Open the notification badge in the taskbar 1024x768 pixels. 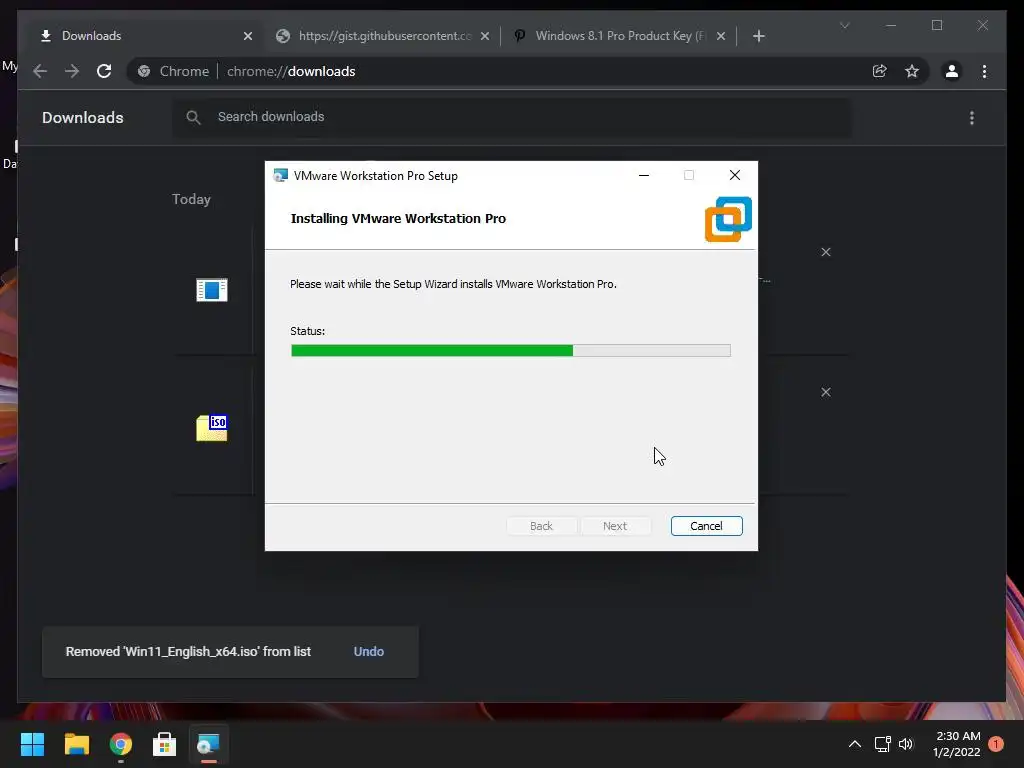[x=996, y=744]
